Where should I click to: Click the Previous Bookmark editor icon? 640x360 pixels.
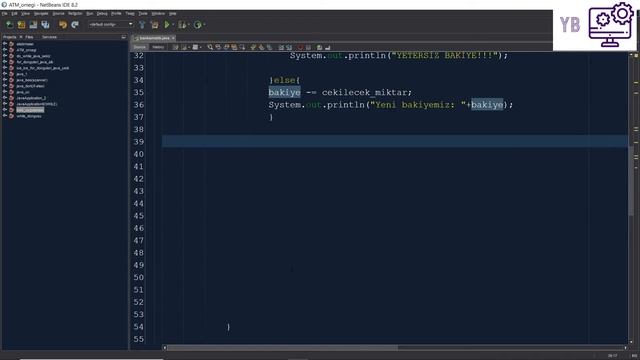(253, 47)
